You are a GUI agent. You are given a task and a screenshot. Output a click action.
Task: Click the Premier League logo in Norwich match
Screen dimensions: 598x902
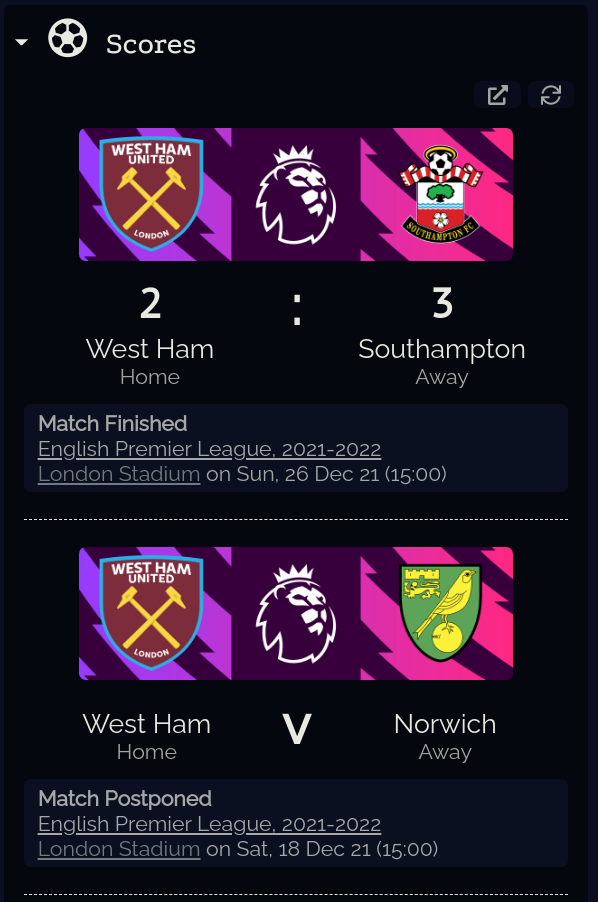[x=296, y=614]
